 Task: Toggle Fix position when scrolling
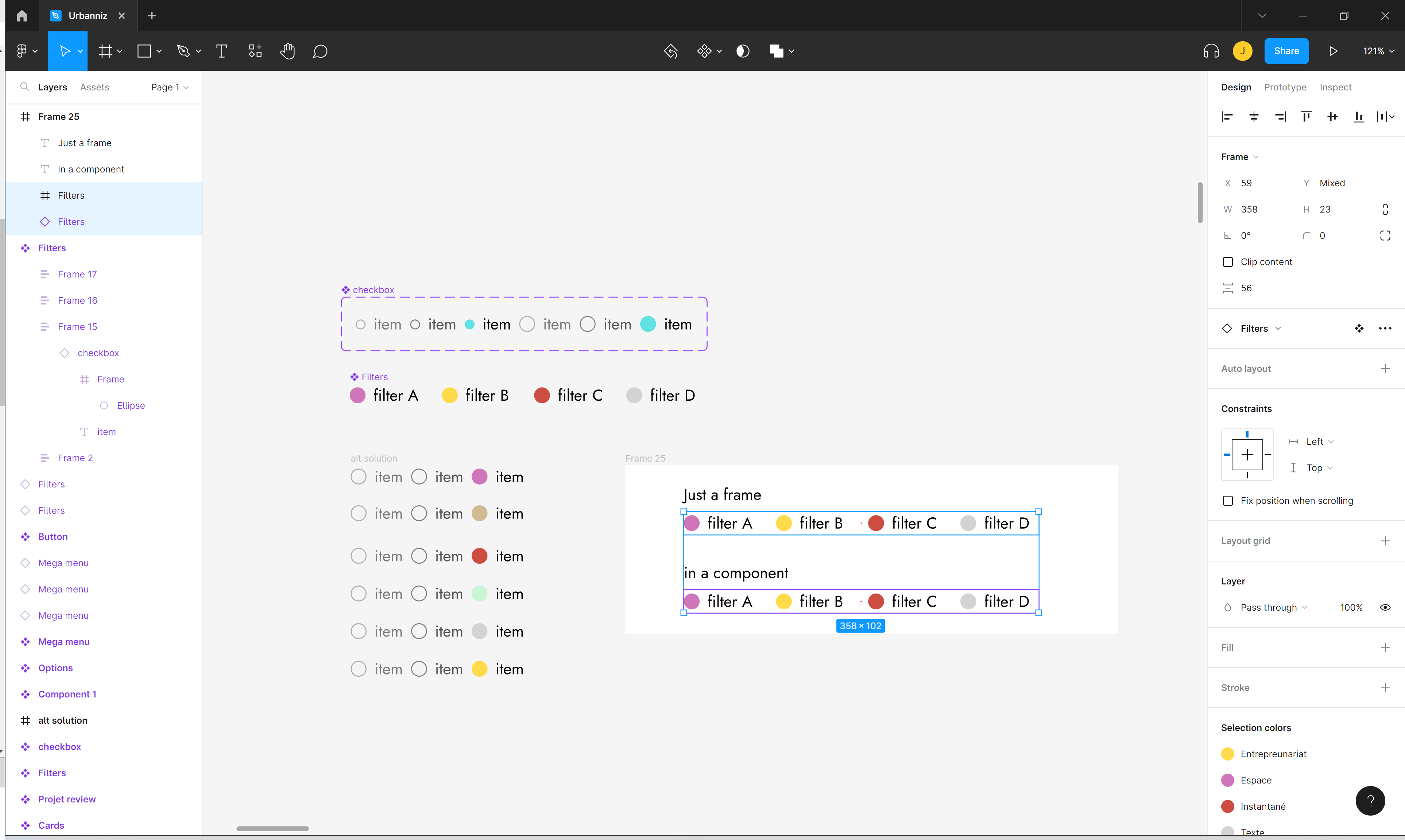click(x=1228, y=500)
